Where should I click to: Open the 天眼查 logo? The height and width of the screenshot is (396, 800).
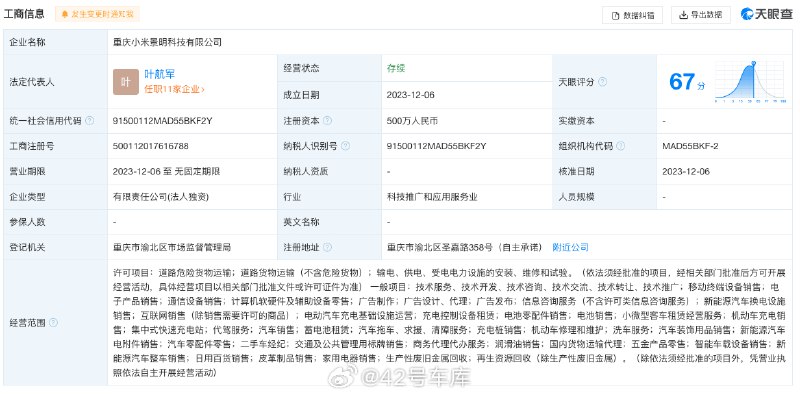[x=766, y=14]
